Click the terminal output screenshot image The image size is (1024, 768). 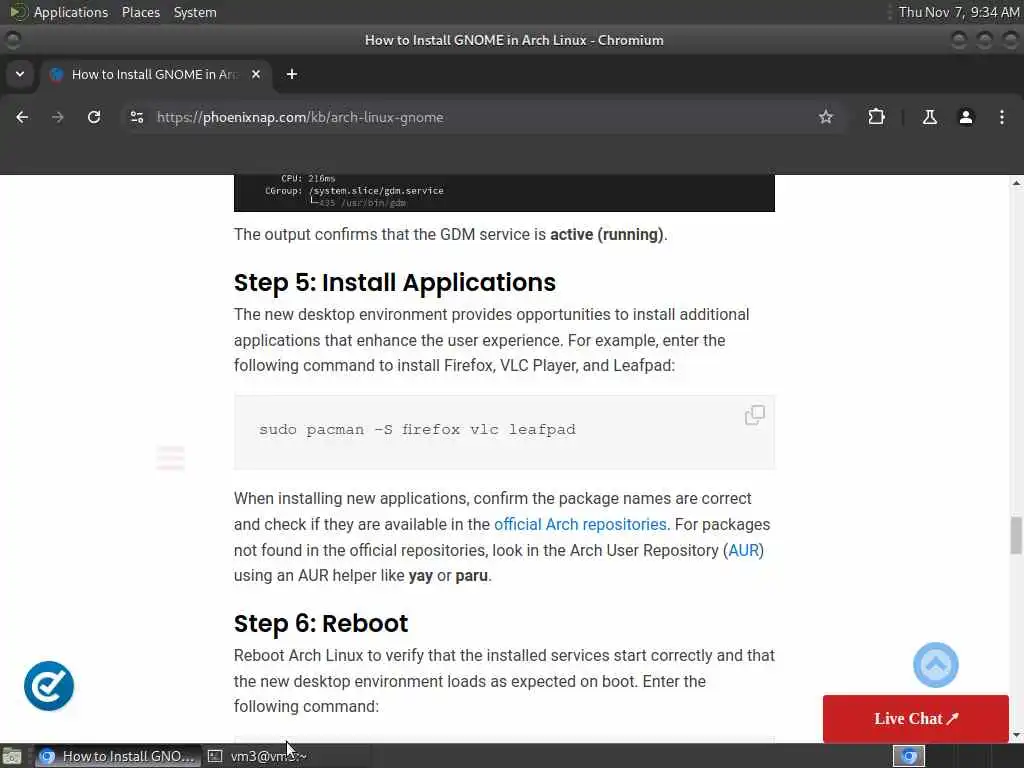click(504, 193)
